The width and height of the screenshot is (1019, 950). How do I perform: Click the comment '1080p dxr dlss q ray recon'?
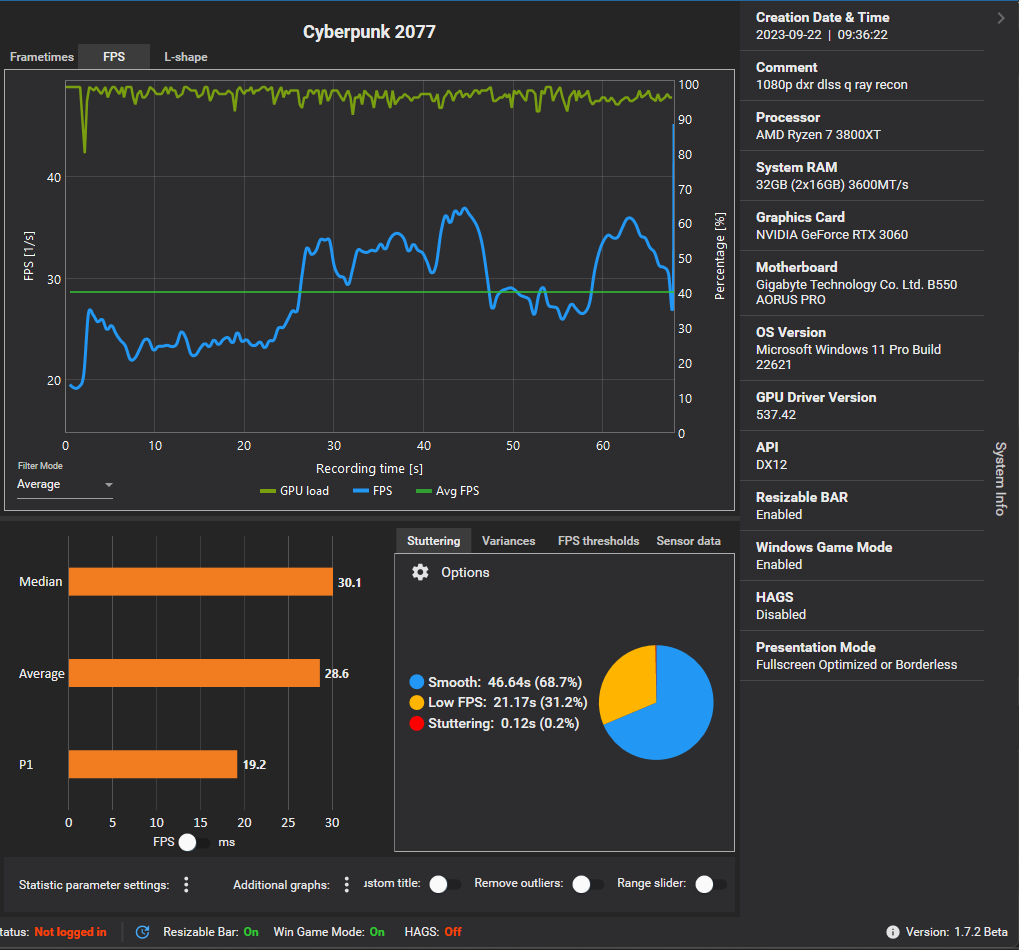832,84
